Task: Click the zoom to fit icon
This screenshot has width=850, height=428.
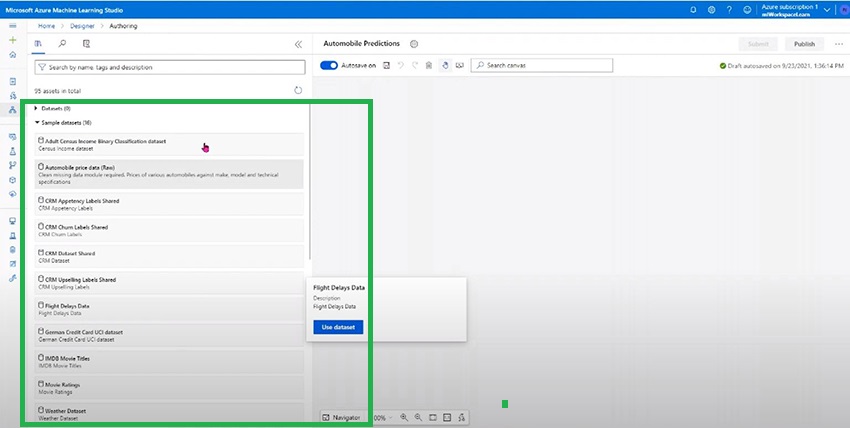Action: click(x=433, y=418)
